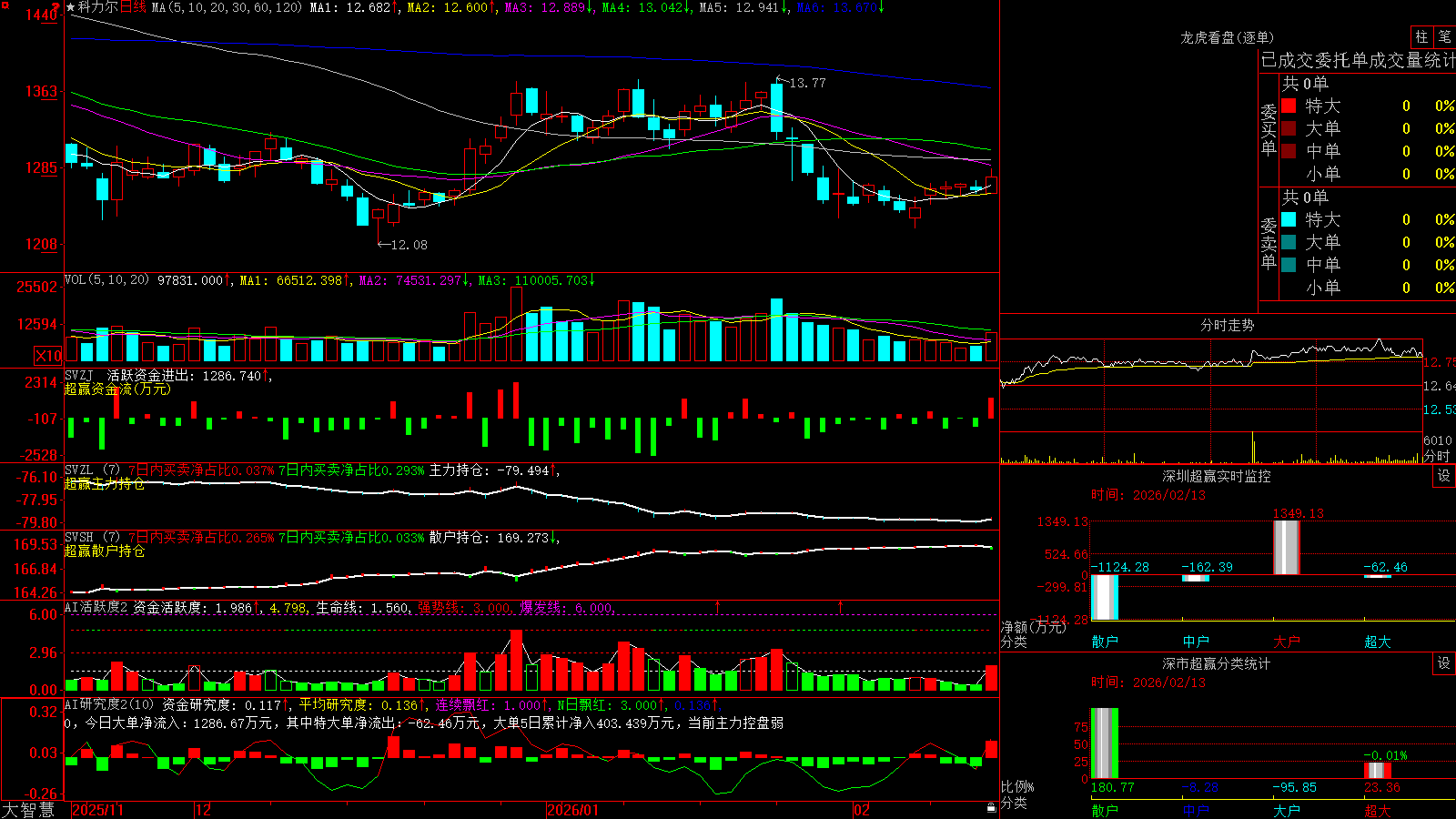Select the 科力尔 stock name

98,7
